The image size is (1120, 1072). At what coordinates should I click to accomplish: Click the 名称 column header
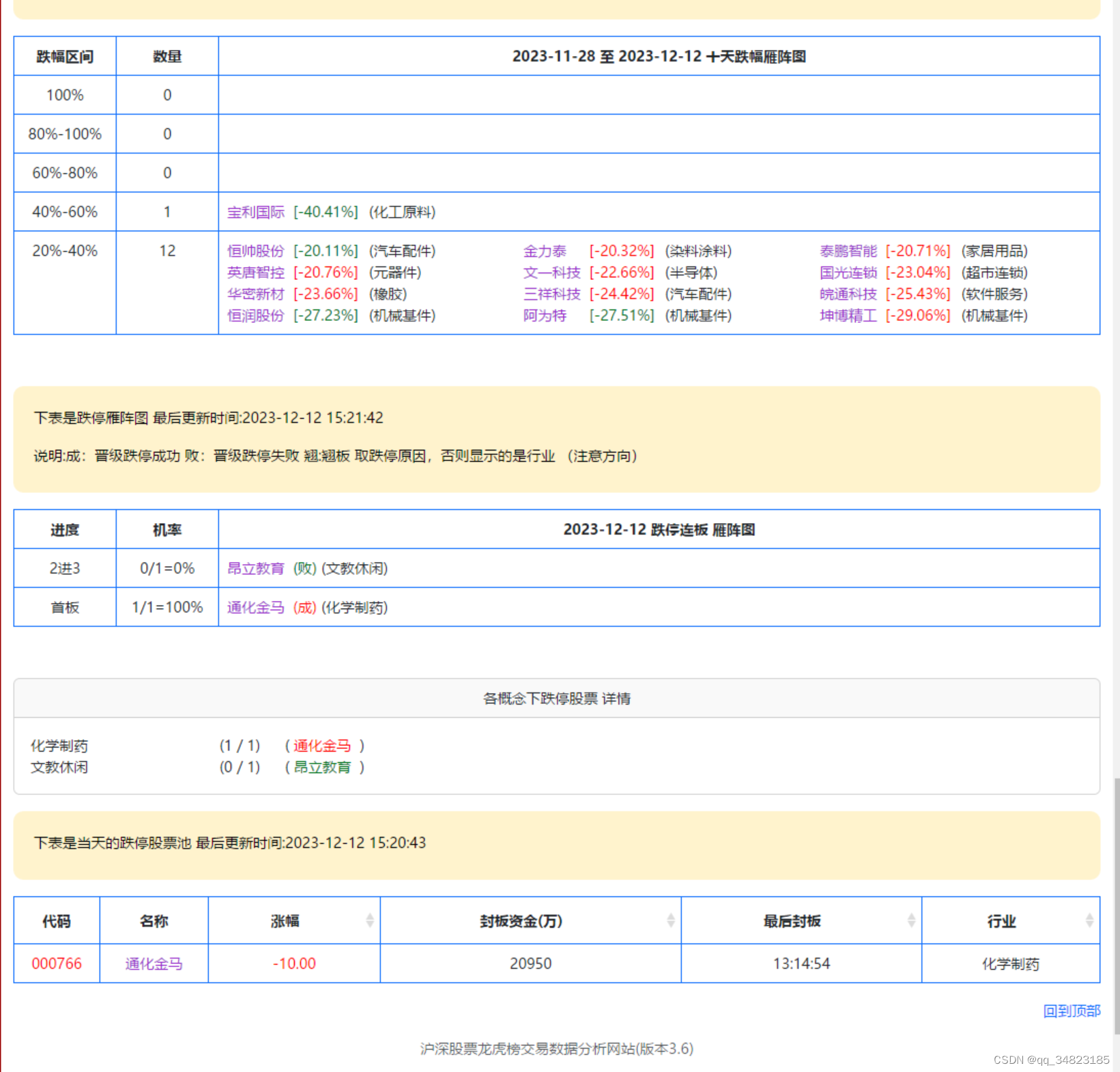(x=154, y=921)
